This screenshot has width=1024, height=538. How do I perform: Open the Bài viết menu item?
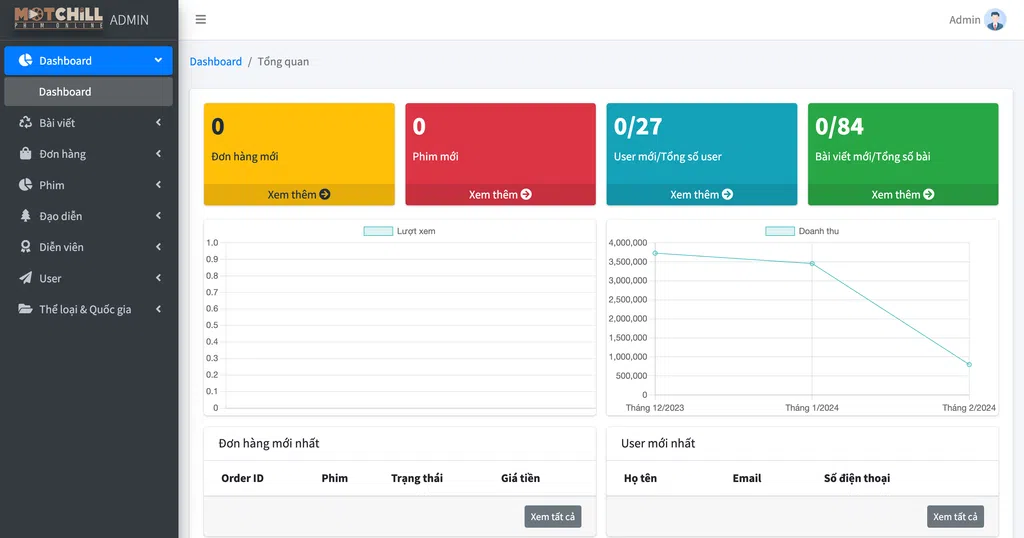click(88, 123)
